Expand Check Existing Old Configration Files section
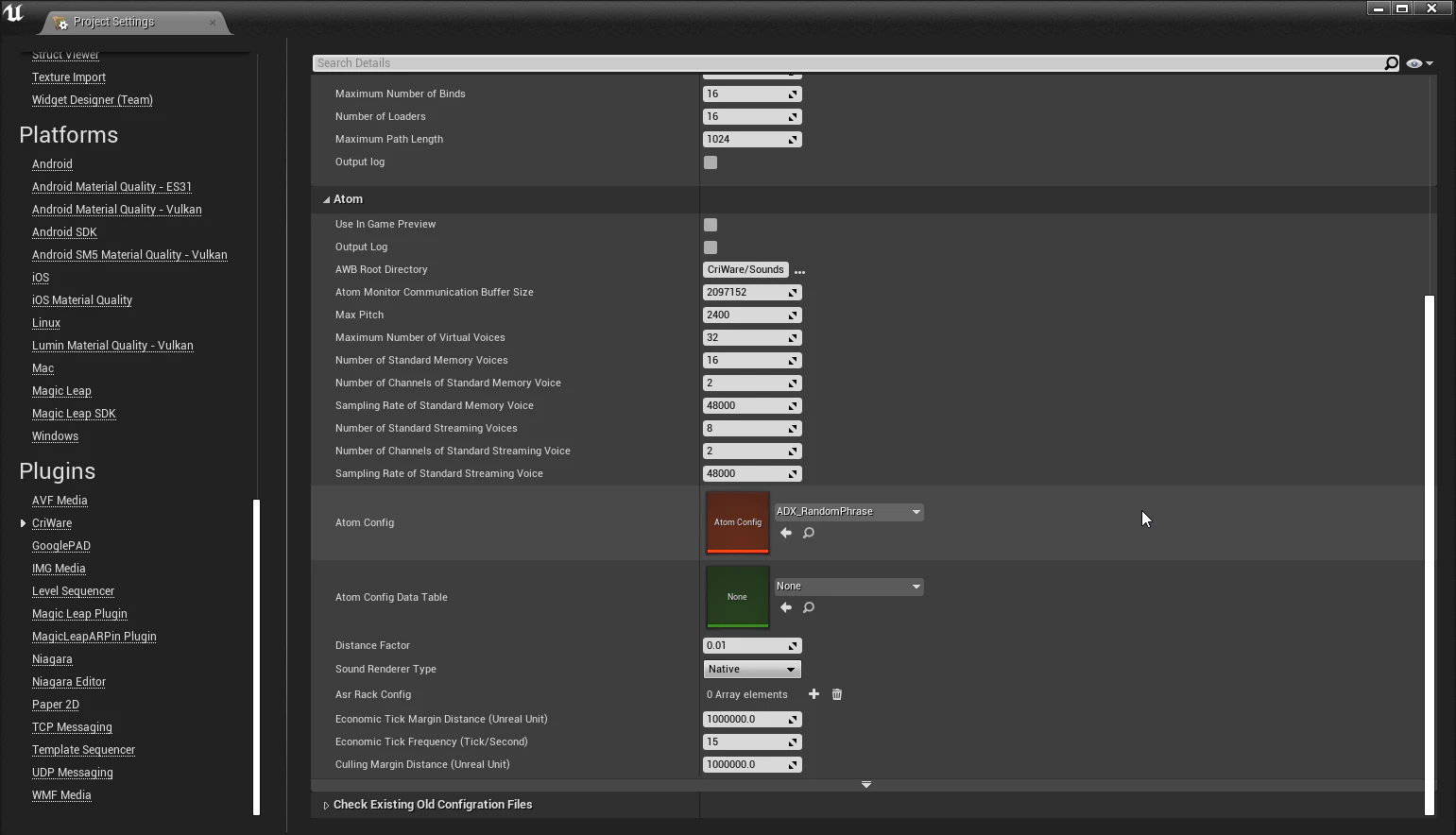 click(327, 806)
